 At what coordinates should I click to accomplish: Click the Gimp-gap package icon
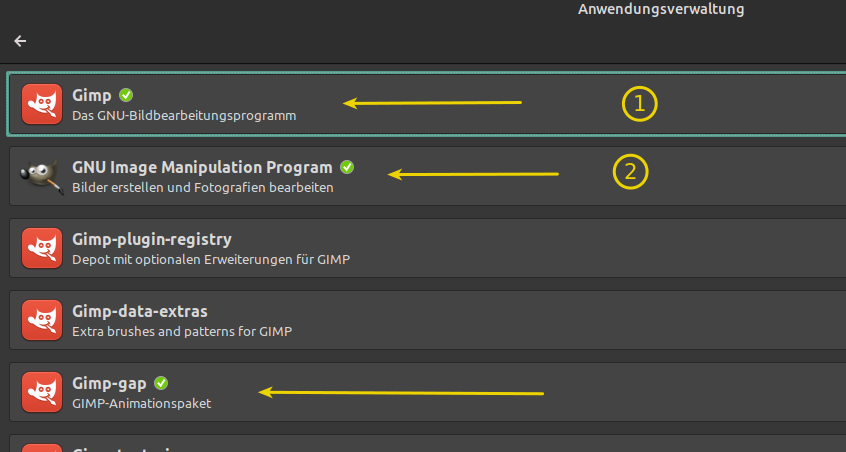42,393
